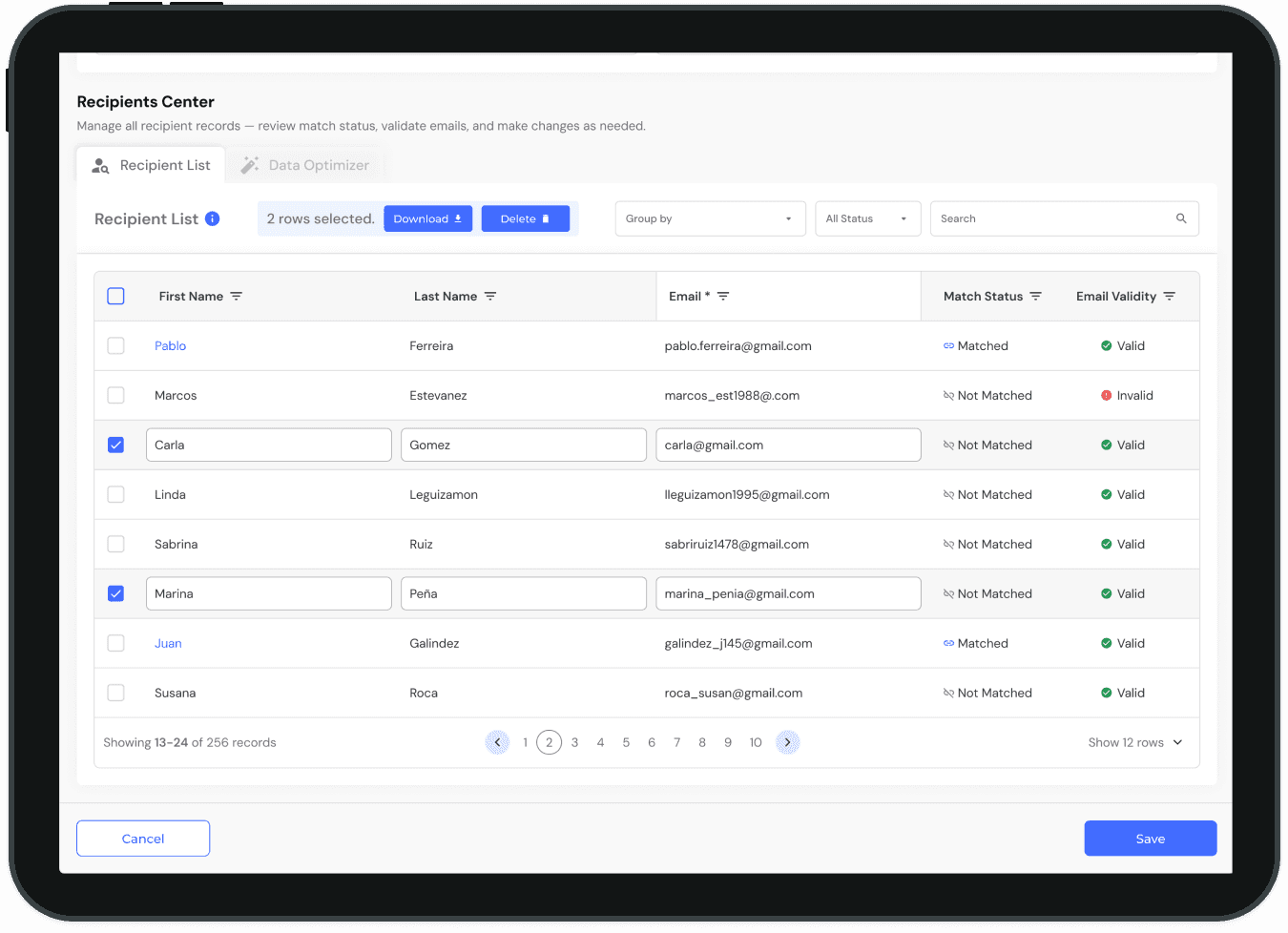Viewport: 1288px width, 933px height.
Task: Tick the checkbox for Marcos Estevanez
Action: (x=116, y=396)
